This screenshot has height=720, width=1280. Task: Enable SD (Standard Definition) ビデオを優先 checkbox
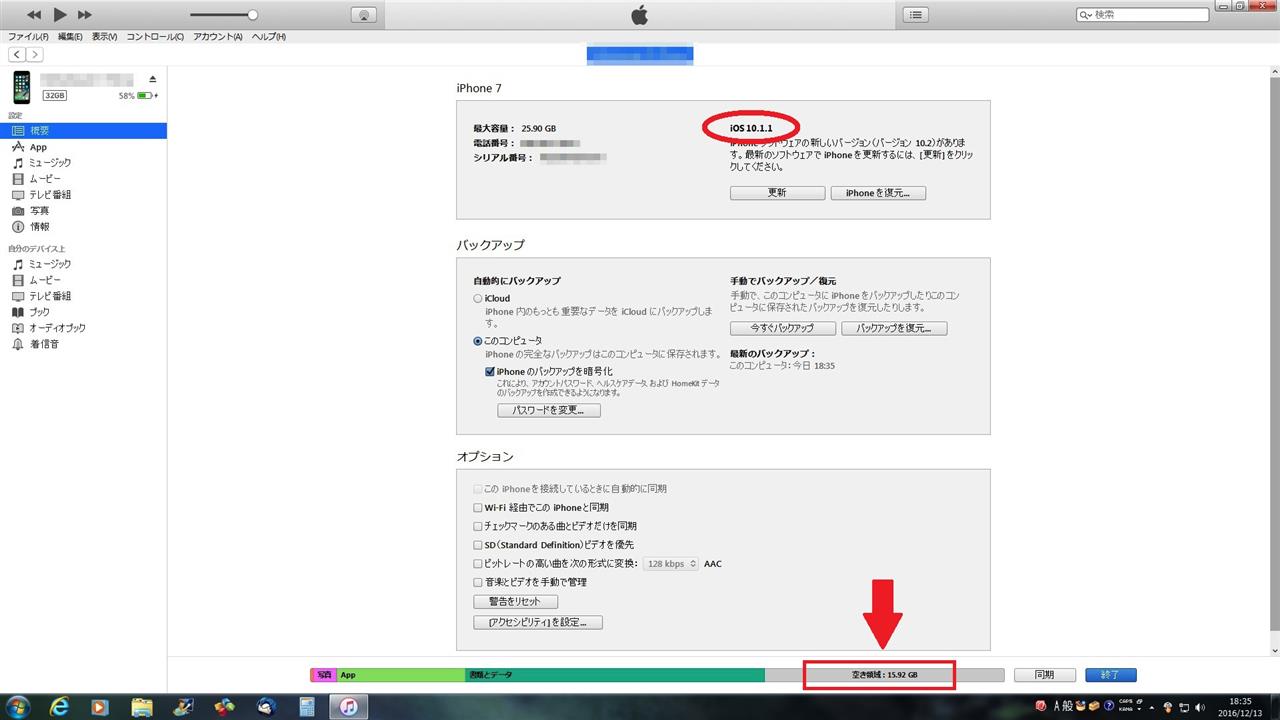(x=478, y=545)
